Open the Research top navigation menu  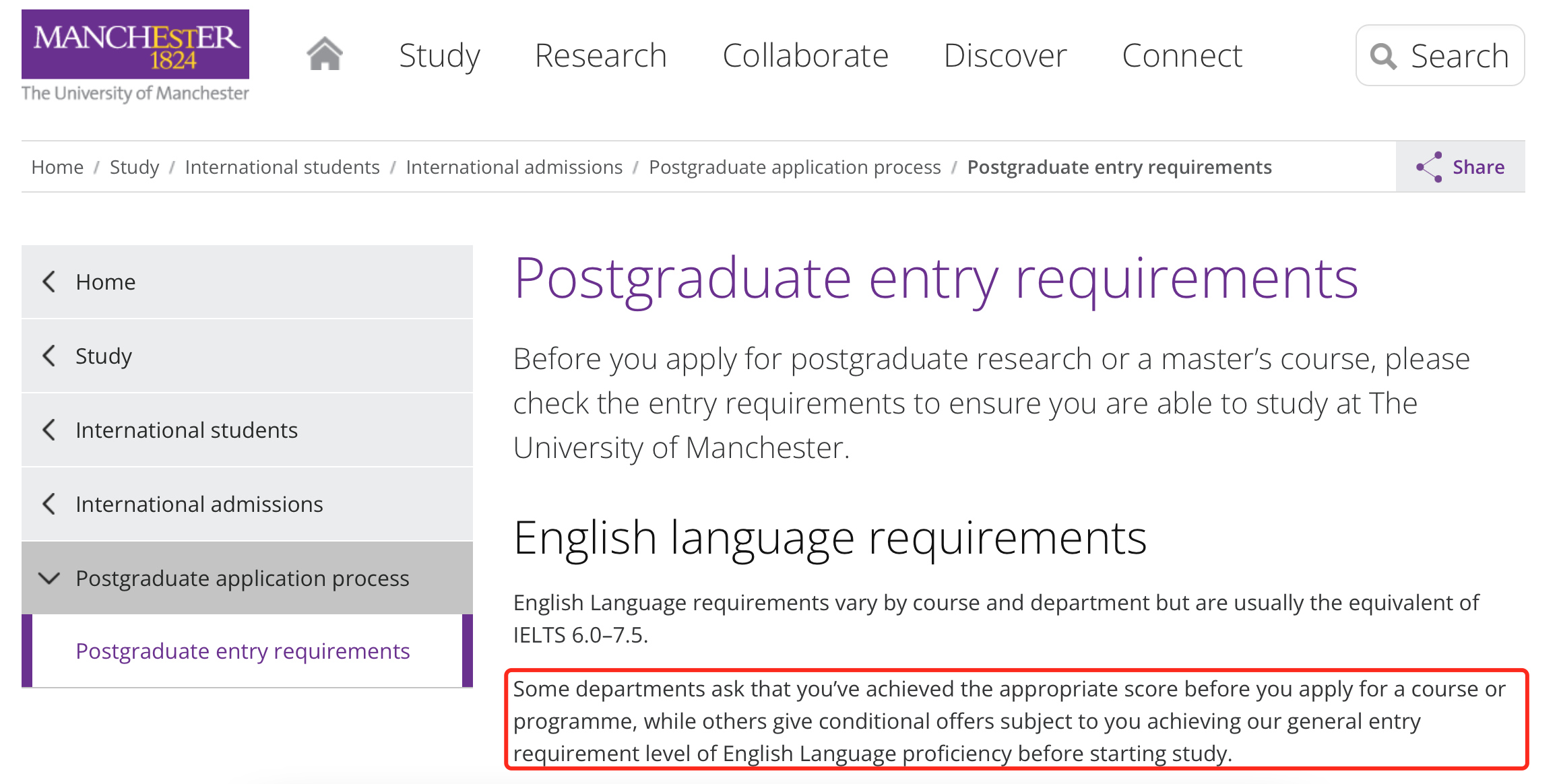(x=600, y=55)
